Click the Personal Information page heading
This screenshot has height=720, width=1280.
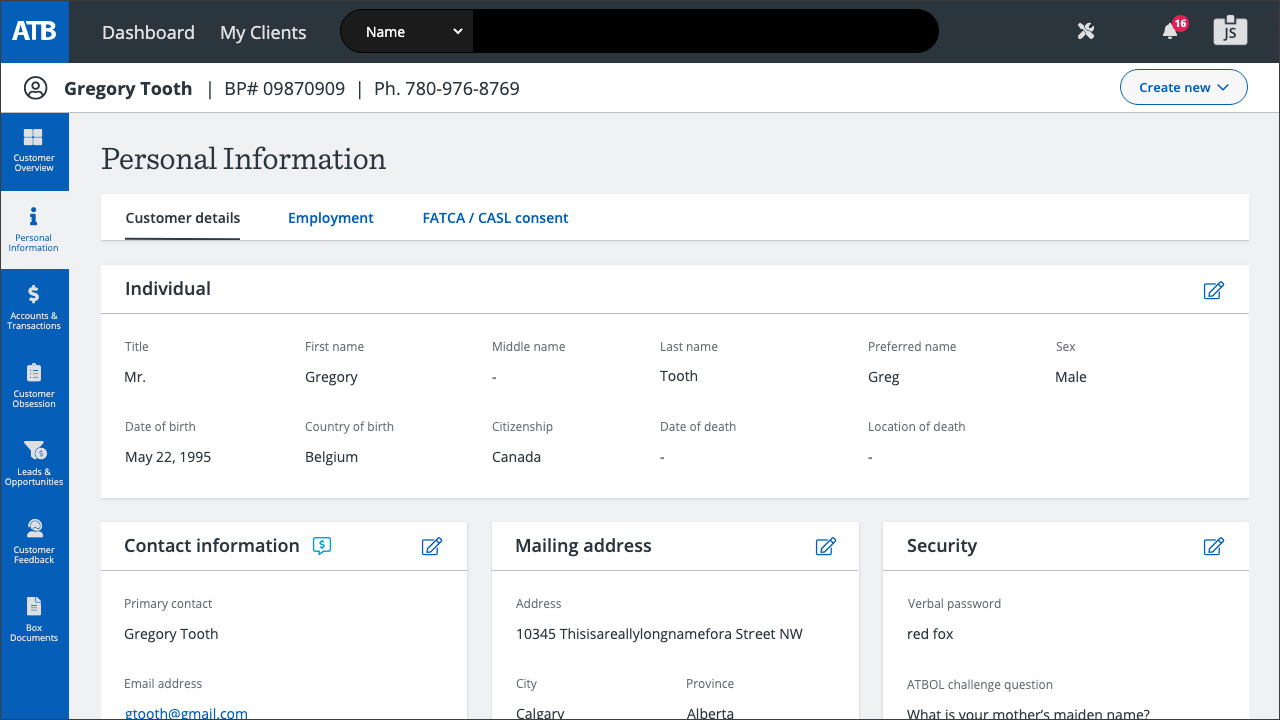click(x=243, y=159)
